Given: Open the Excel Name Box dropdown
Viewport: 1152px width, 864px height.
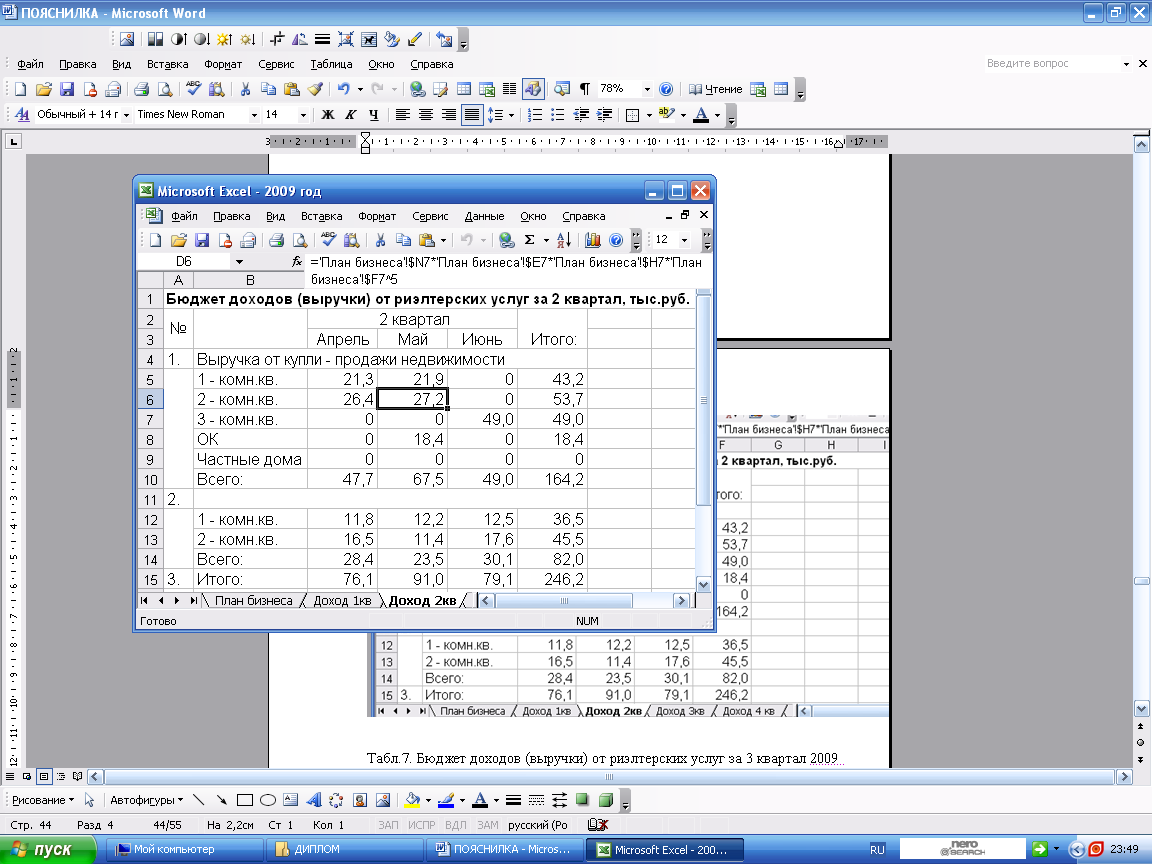Looking at the screenshot, I should point(239,261).
